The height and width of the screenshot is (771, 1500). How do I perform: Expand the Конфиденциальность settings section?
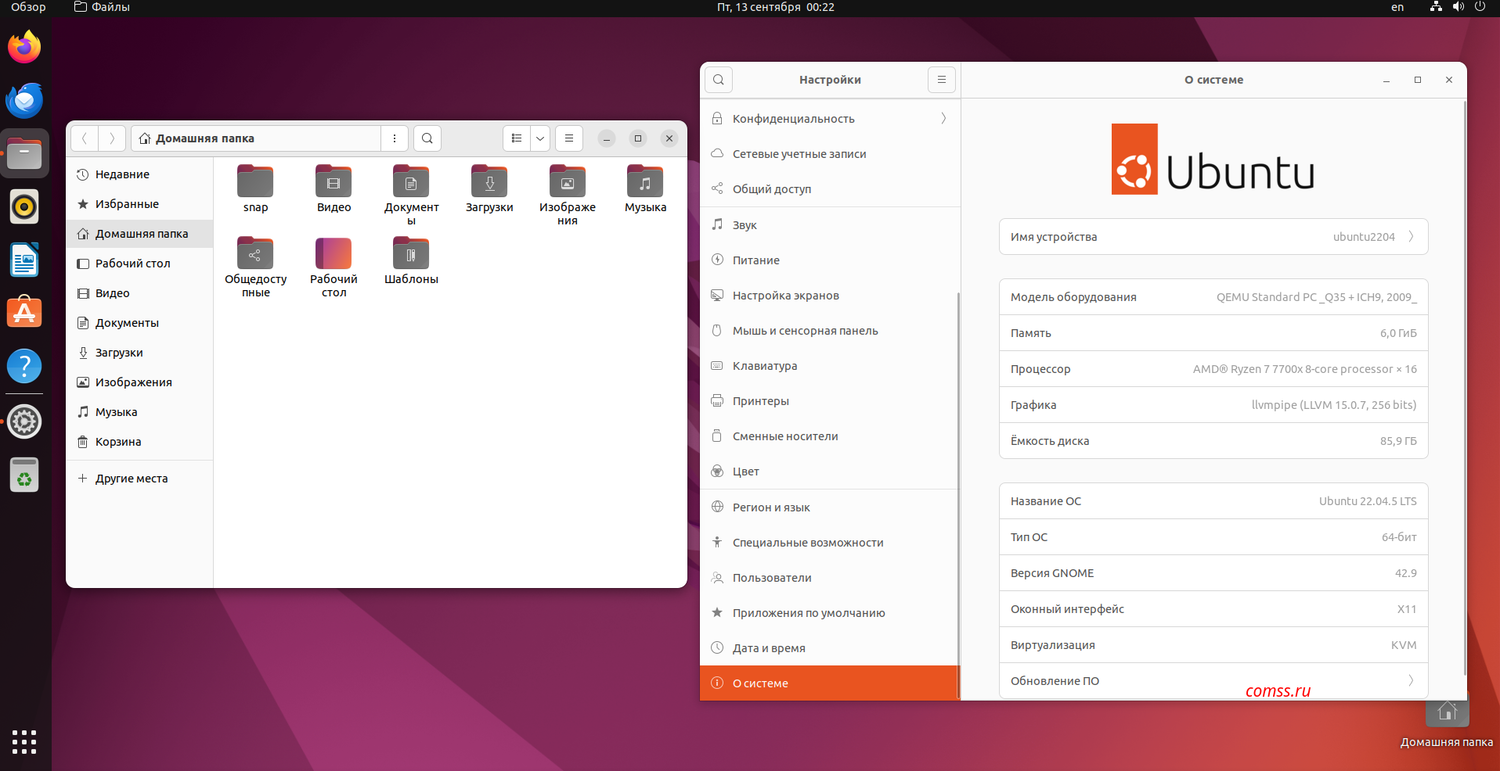(x=830, y=119)
